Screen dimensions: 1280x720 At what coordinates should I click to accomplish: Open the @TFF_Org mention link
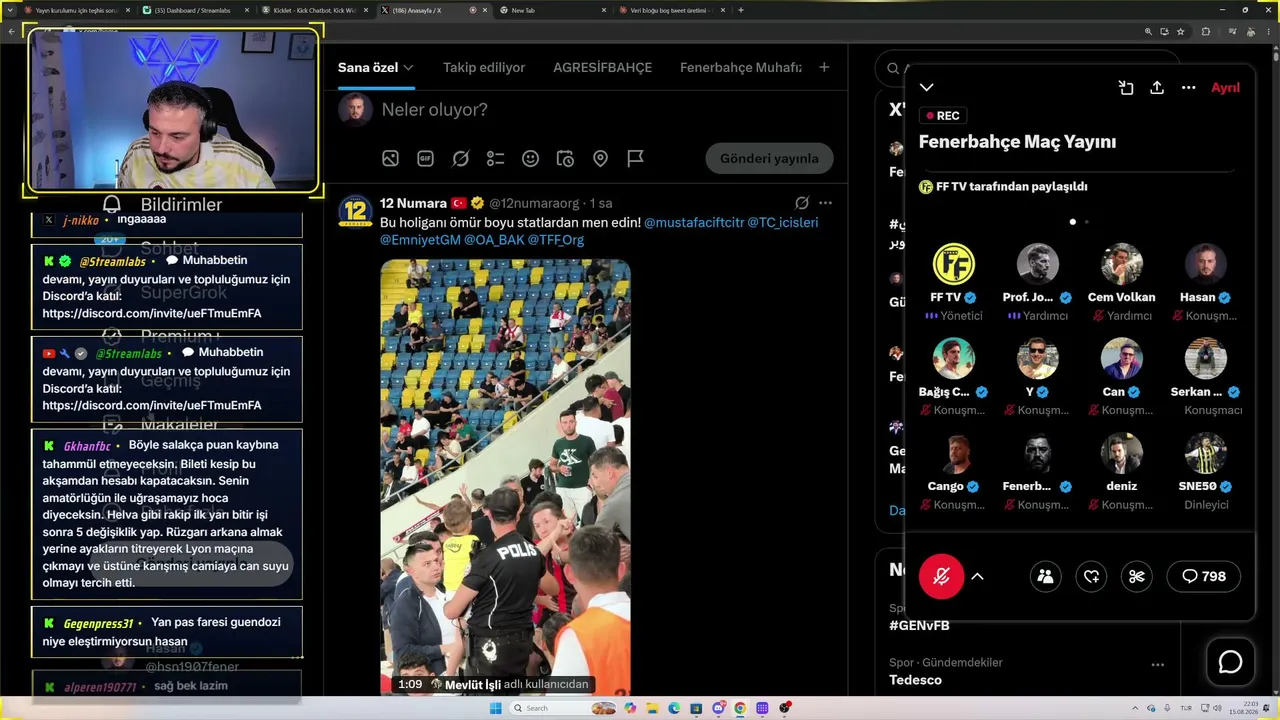[555, 240]
